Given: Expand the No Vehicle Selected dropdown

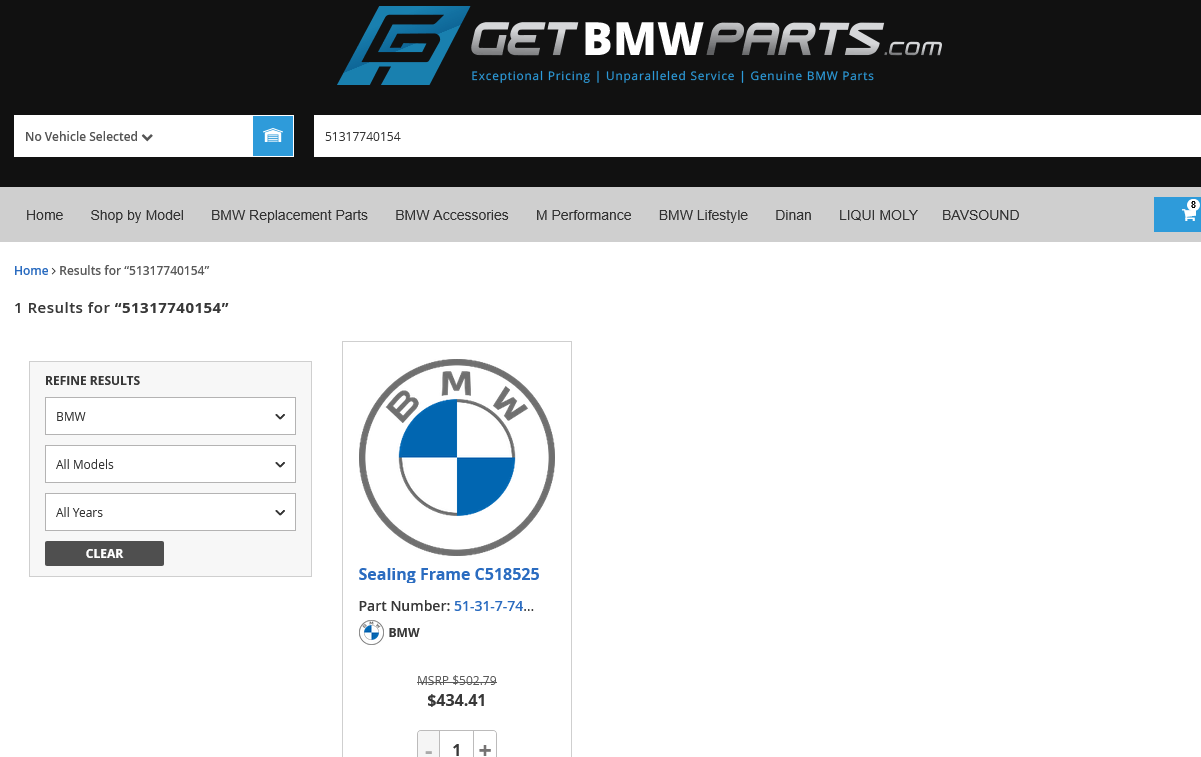Looking at the screenshot, I should pyautogui.click(x=89, y=137).
